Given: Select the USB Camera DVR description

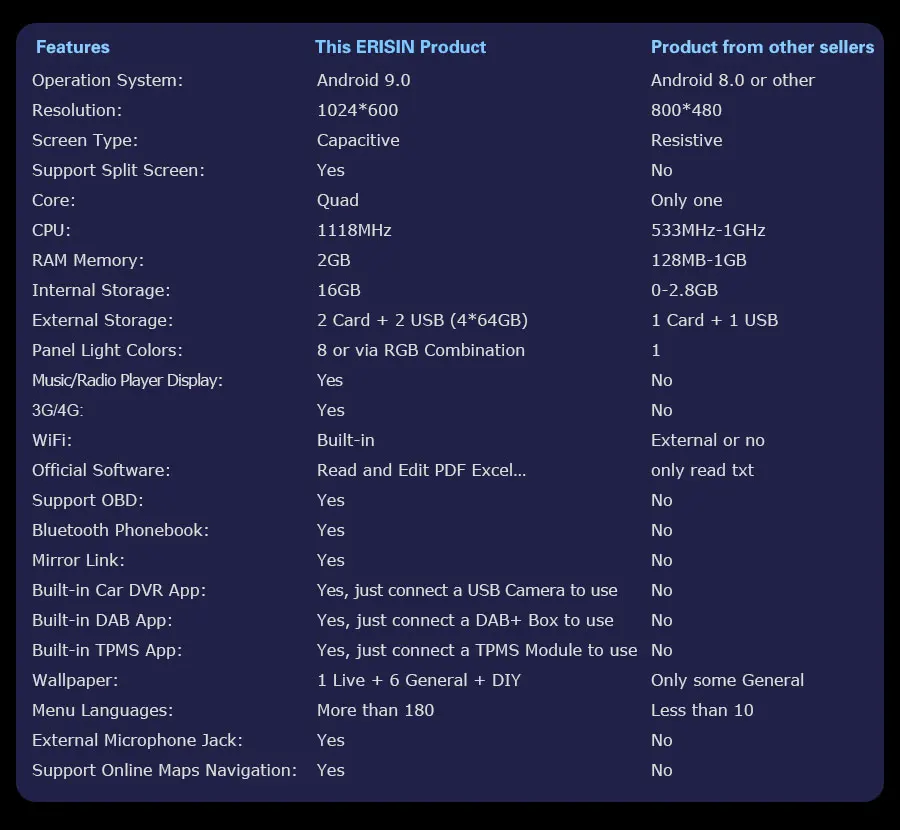Looking at the screenshot, I should click(x=467, y=591).
